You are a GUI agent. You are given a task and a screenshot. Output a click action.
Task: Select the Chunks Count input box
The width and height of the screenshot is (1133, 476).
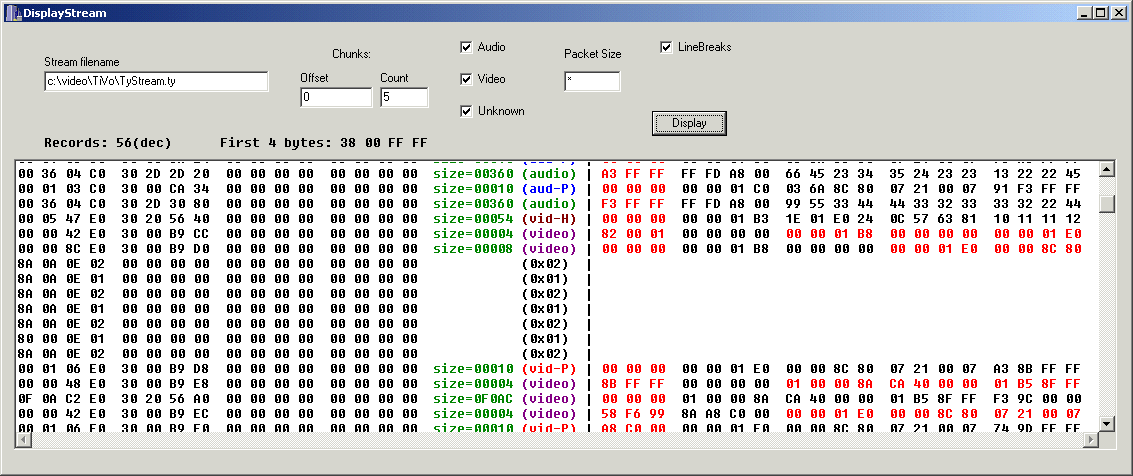pos(404,98)
